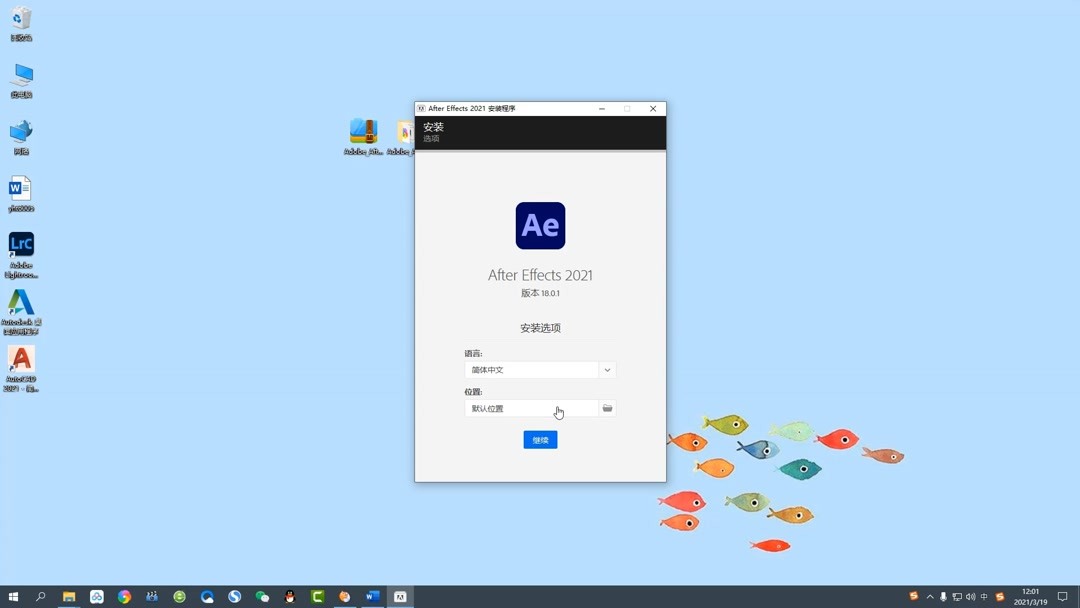Click the taskbar Search icon
The height and width of the screenshot is (608, 1080).
pos(40,598)
